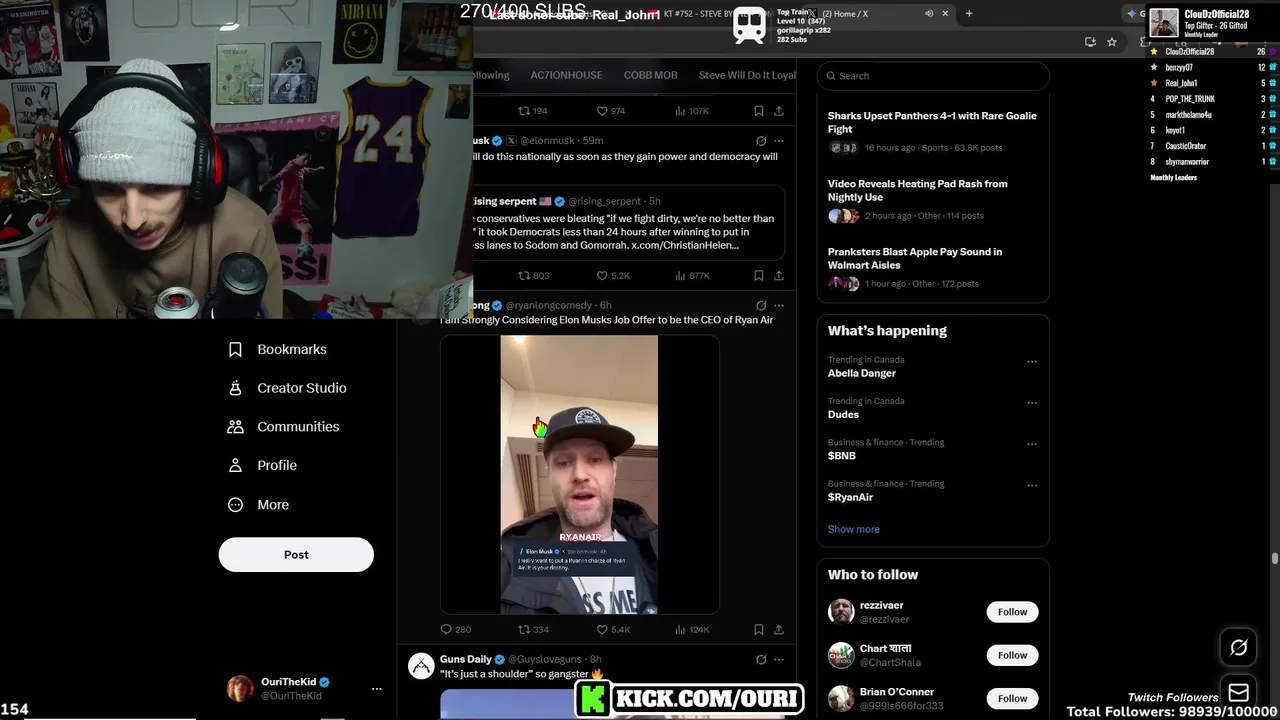The width and height of the screenshot is (1280, 720).
Task: Open Grok action on Guns Daily tweet
Action: [x=761, y=660]
